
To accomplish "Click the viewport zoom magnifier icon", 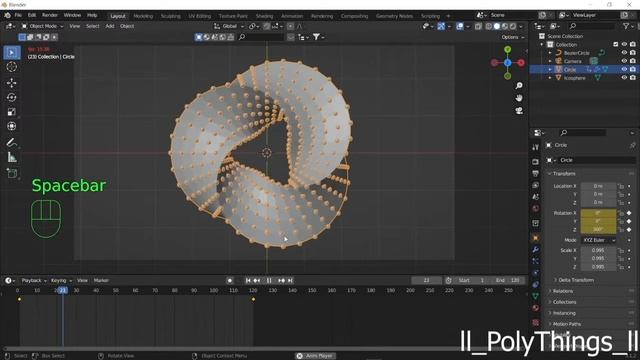I will point(519,86).
